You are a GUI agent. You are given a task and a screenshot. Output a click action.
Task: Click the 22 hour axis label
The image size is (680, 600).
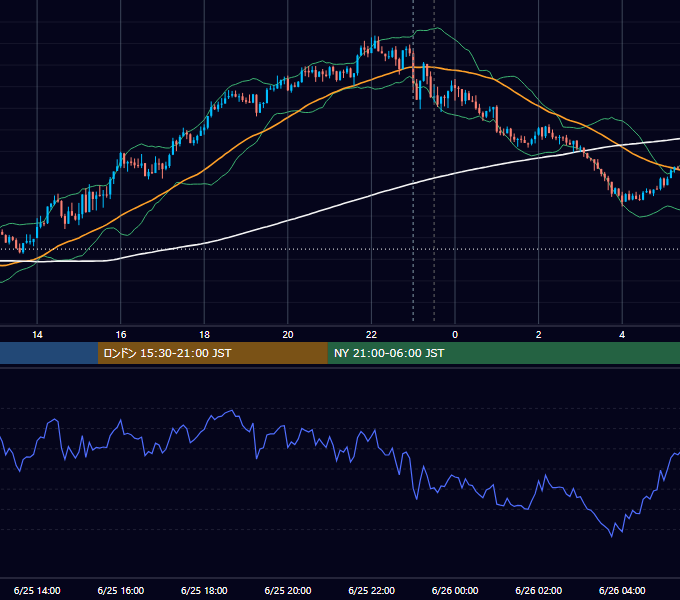coord(371,335)
